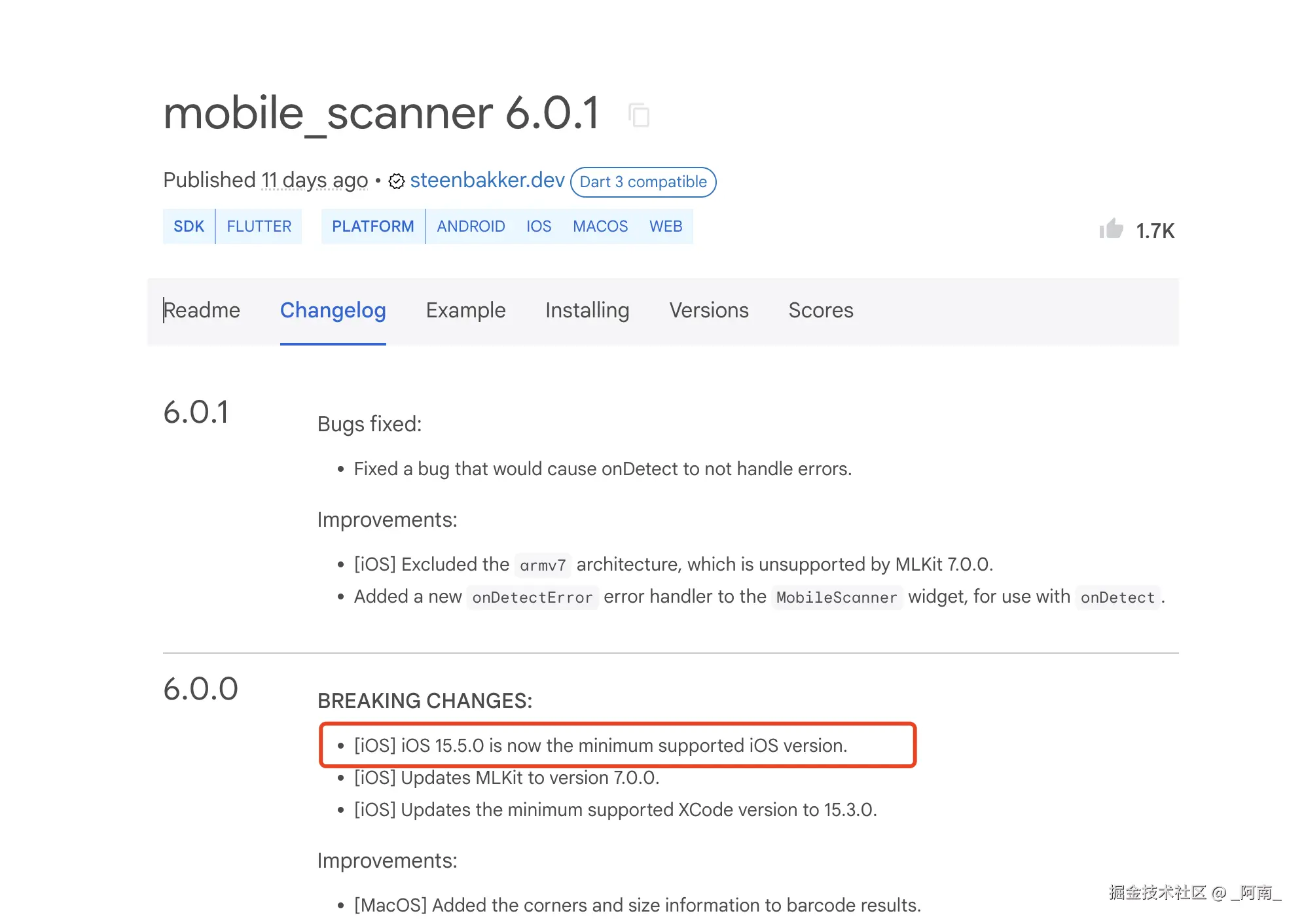View the Versions tab
Screen dimensions: 1304x924
708,310
